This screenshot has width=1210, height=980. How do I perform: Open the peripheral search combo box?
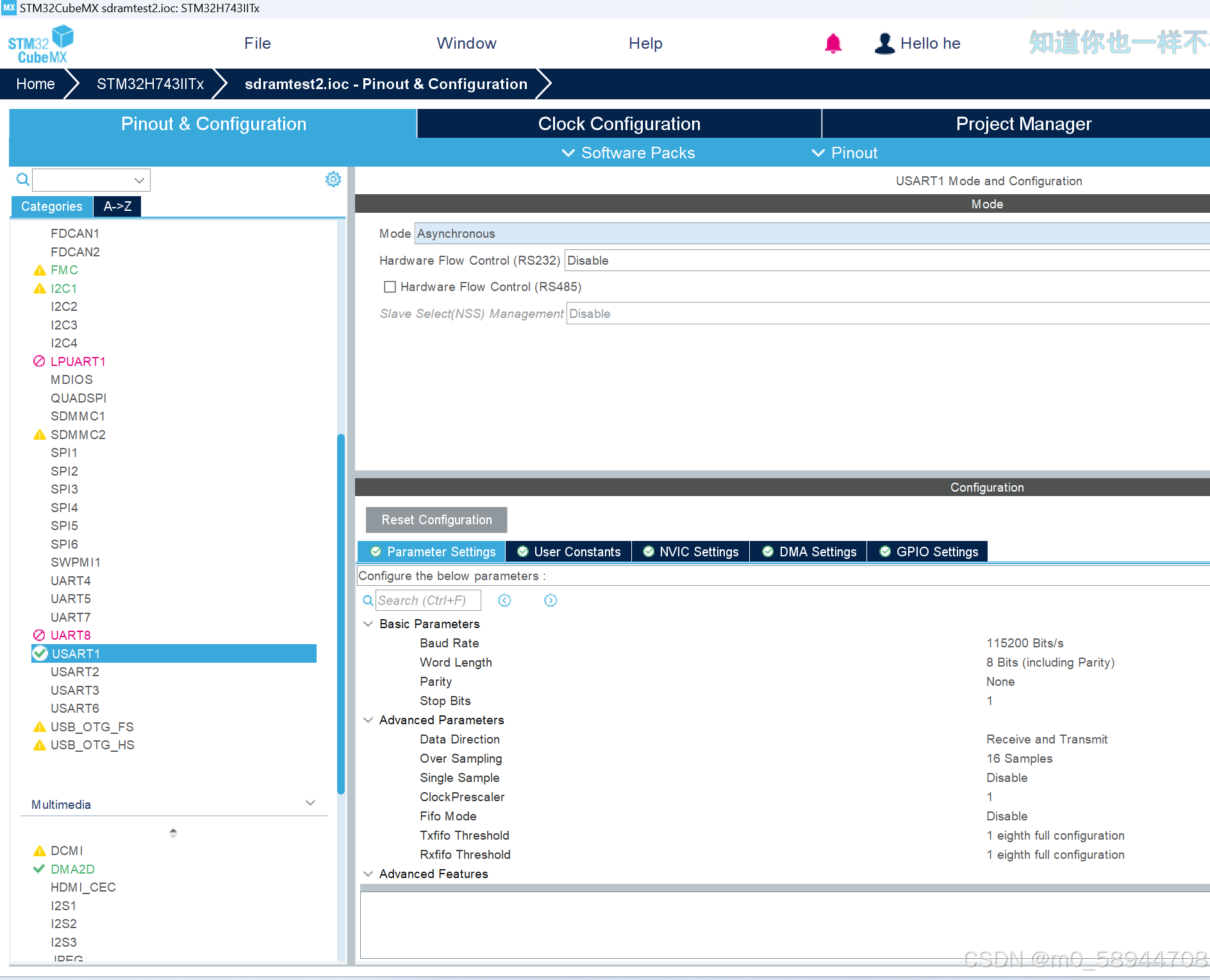click(x=91, y=180)
